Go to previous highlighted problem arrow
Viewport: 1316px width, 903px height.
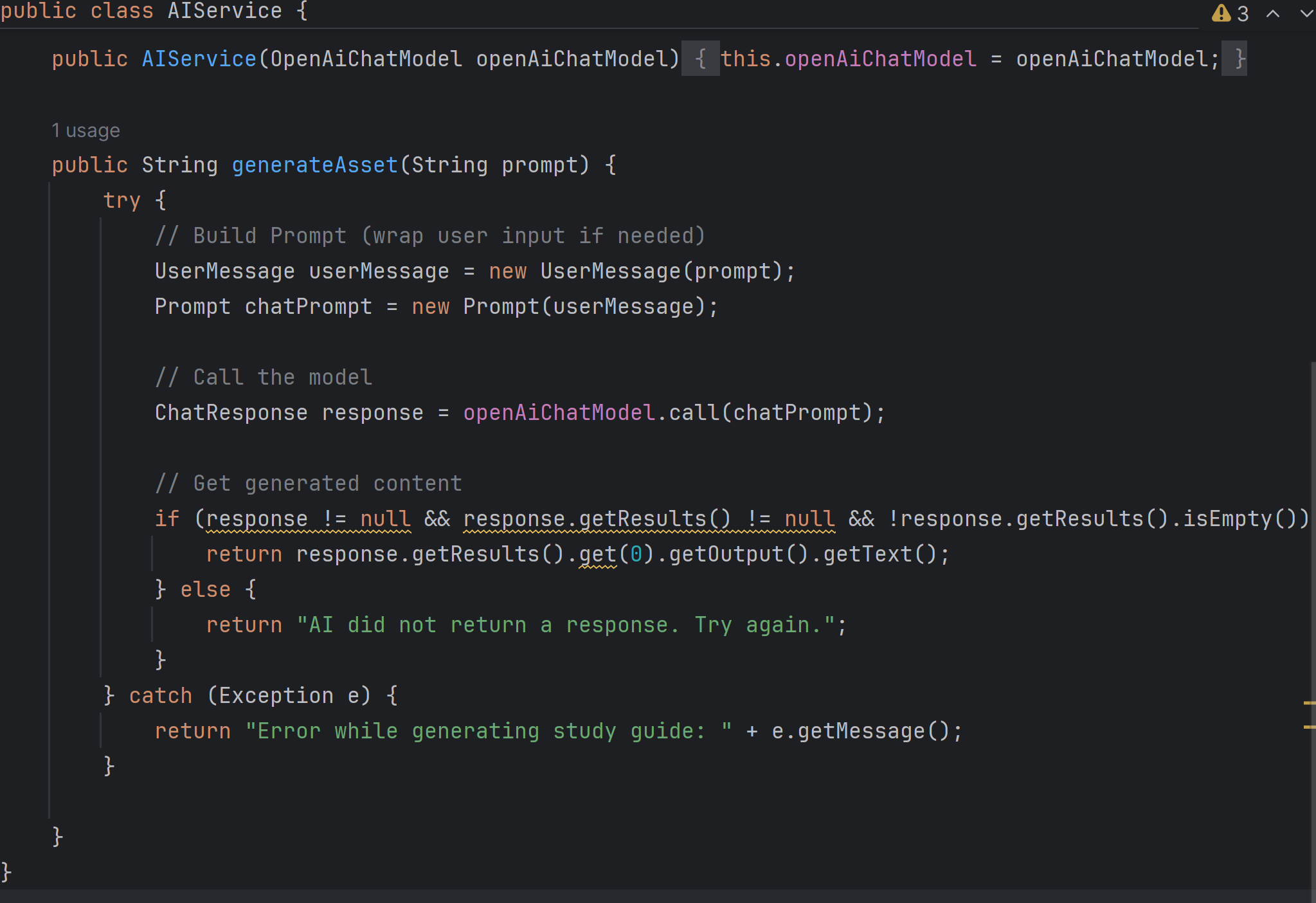[1272, 13]
